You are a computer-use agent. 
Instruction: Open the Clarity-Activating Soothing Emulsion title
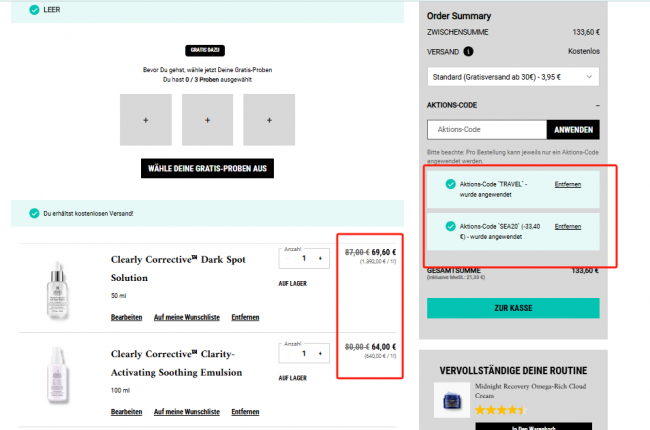tap(176, 363)
